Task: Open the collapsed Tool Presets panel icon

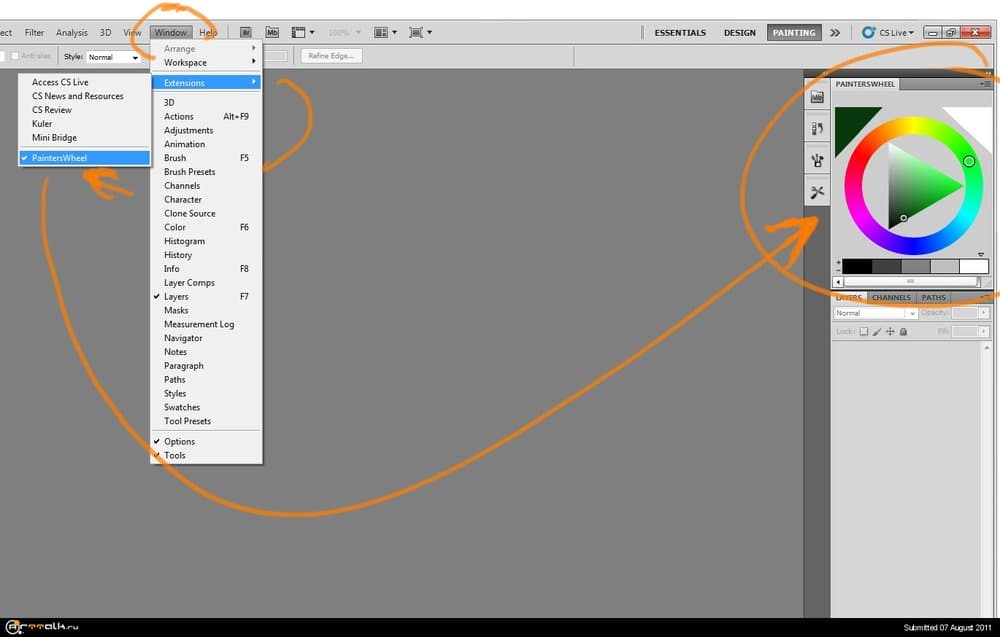Action: tap(817, 192)
